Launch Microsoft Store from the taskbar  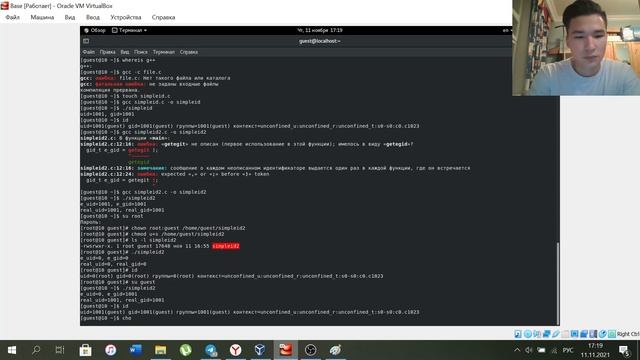pos(85,350)
